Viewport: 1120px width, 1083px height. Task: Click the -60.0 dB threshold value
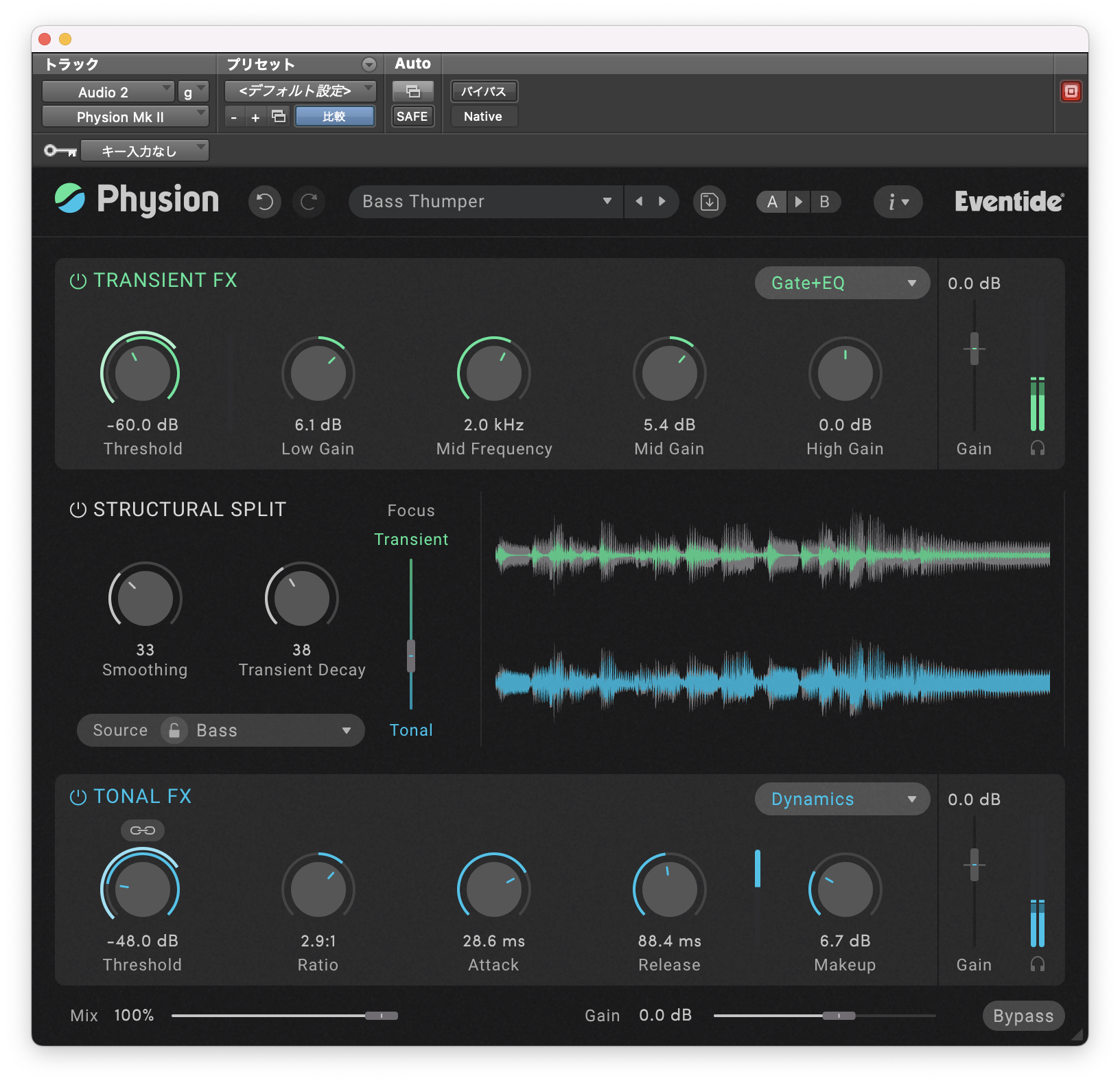pyautogui.click(x=143, y=425)
